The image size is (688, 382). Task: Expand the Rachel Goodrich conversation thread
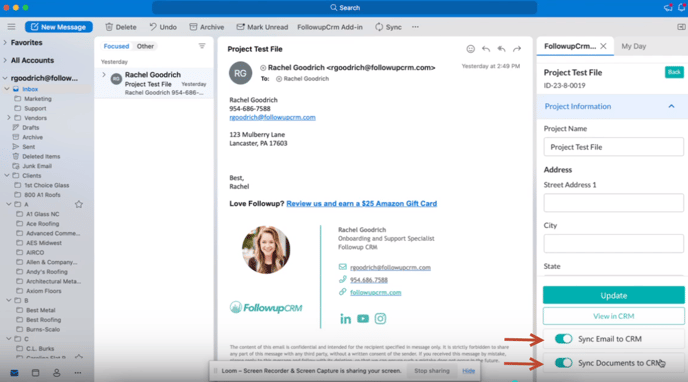(x=104, y=75)
